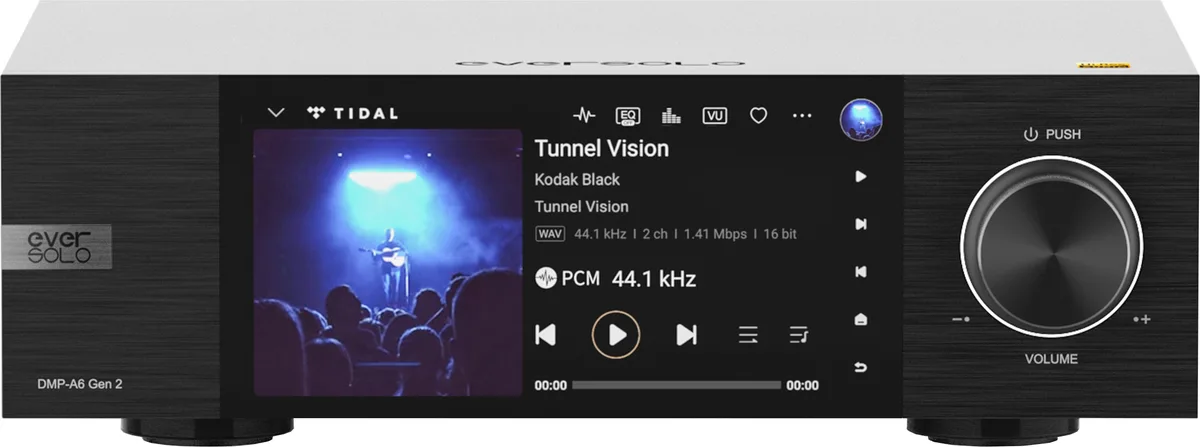Toggle the heart favorite icon

click(758, 115)
